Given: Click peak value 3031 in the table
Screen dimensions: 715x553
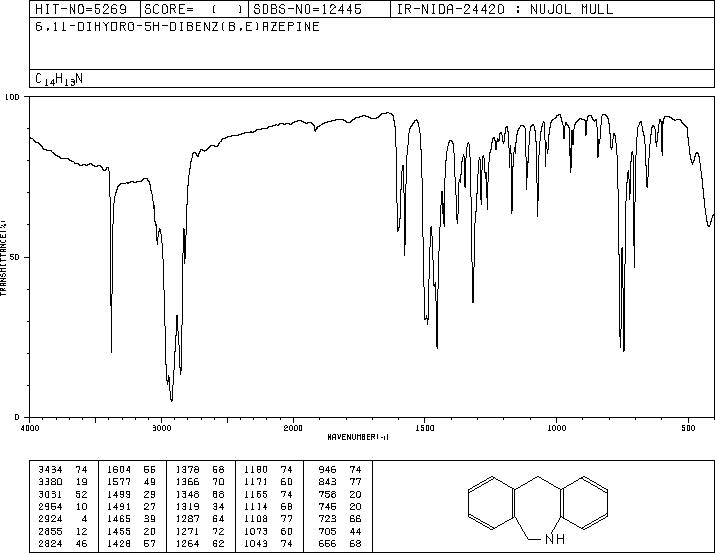Looking at the screenshot, I should [x=51, y=494].
